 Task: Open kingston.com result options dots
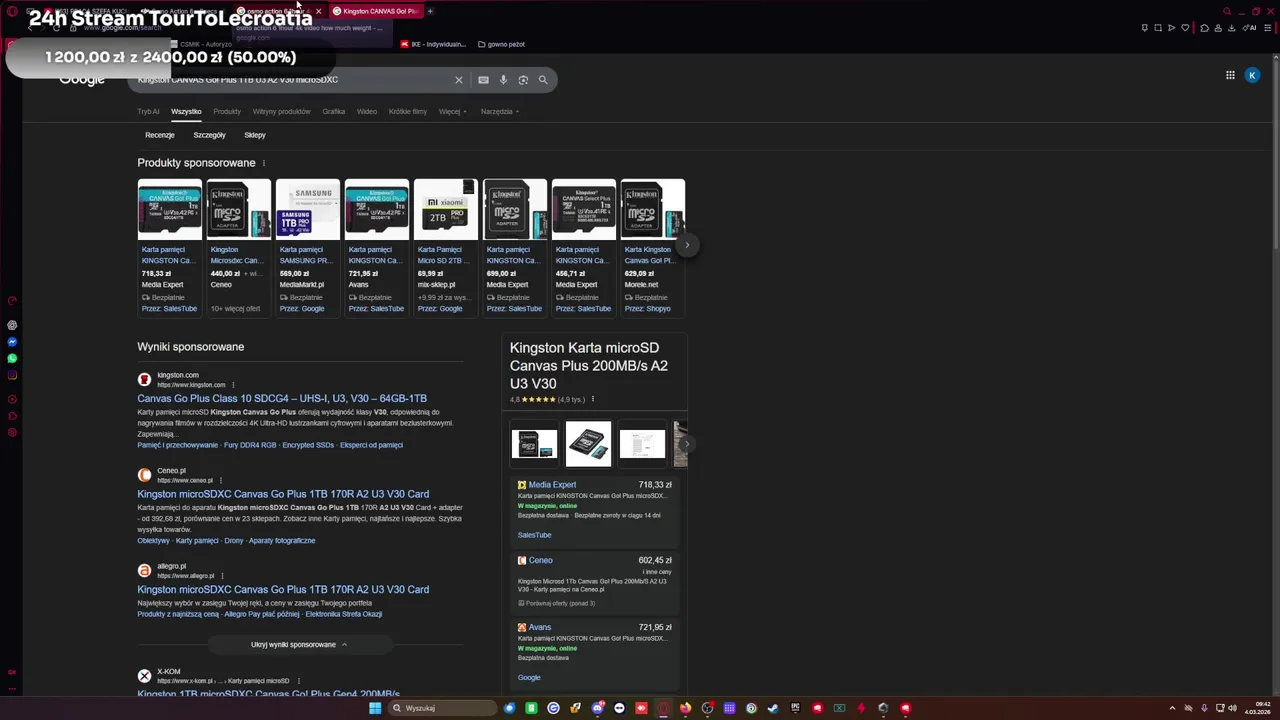coord(233,385)
